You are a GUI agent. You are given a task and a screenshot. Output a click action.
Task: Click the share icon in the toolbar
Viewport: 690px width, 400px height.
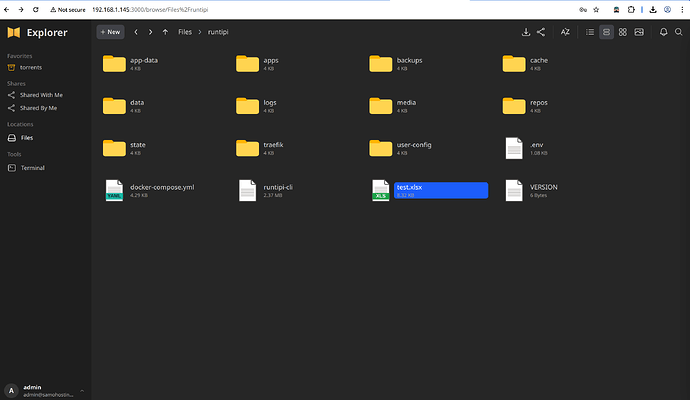[x=541, y=32]
